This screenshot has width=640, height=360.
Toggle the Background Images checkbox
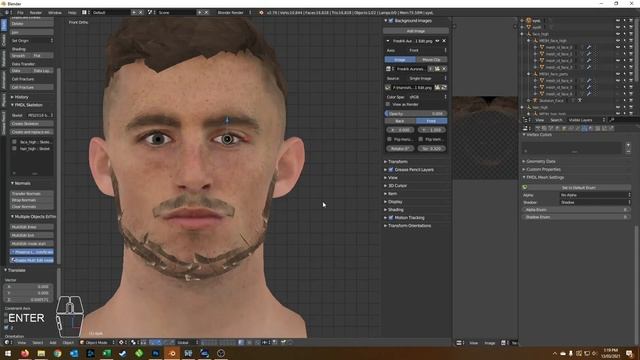[391, 20]
